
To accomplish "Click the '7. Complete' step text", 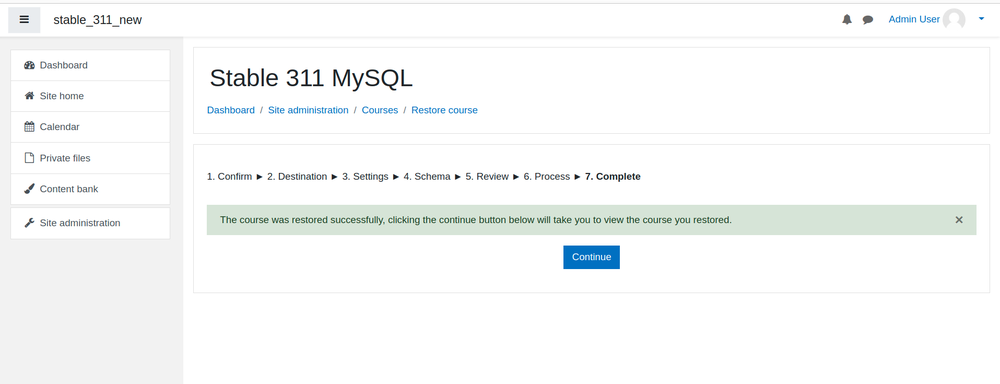I will [x=613, y=177].
